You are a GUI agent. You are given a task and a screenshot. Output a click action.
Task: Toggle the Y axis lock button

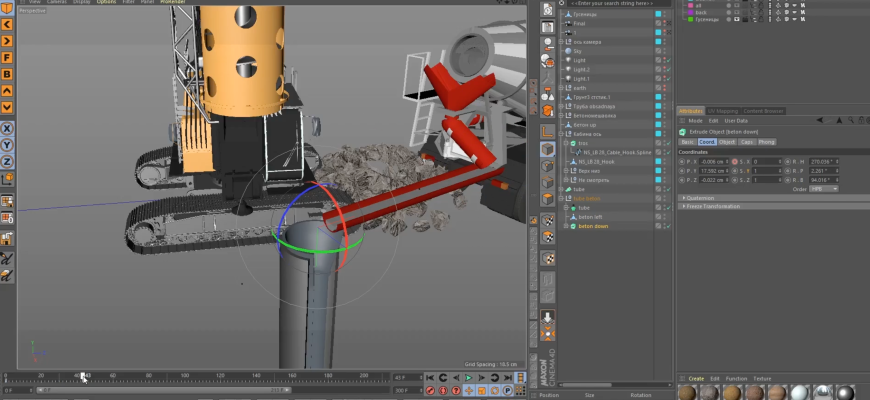coord(7,145)
